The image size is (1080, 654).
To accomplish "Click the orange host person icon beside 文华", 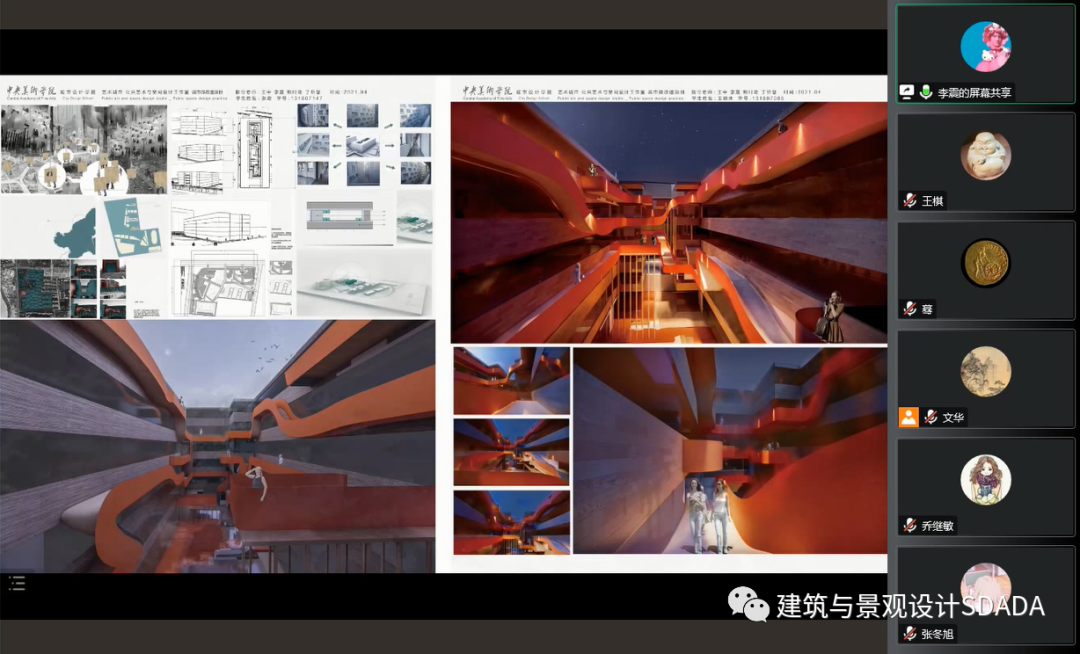I will (x=908, y=417).
